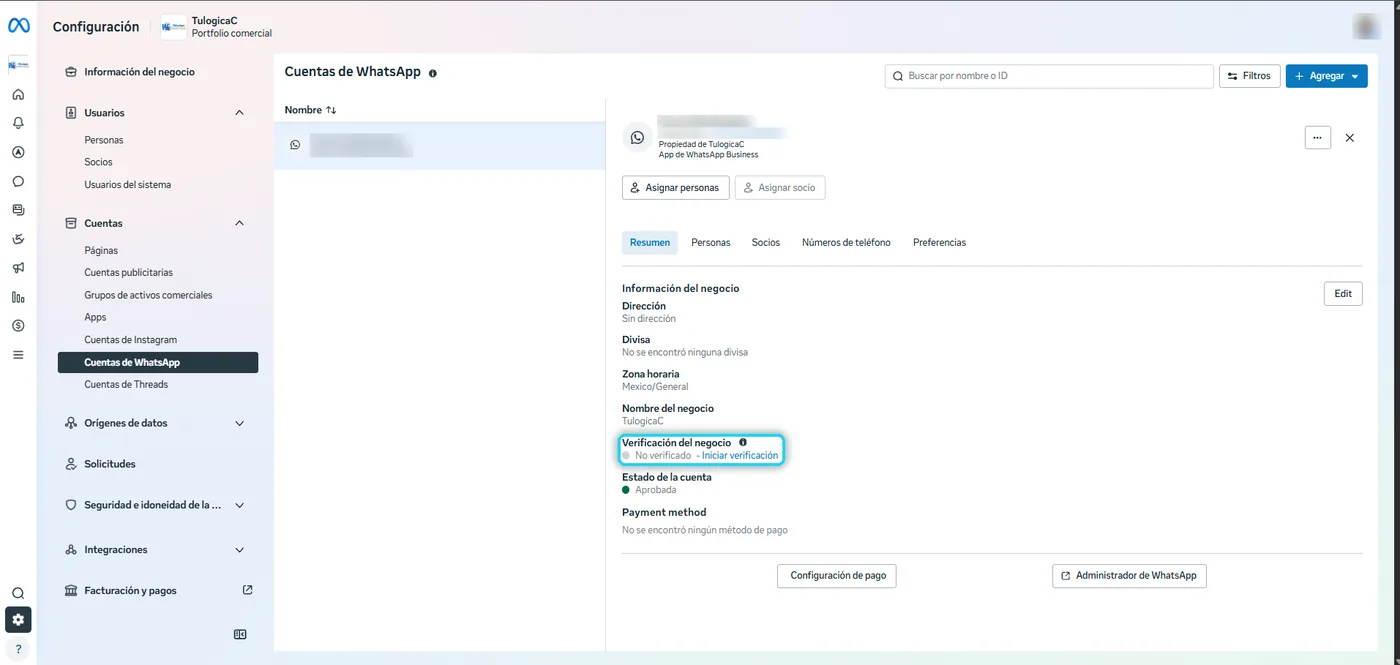The width and height of the screenshot is (1400, 665).
Task: Open the insights bar chart icon
Action: point(18,297)
